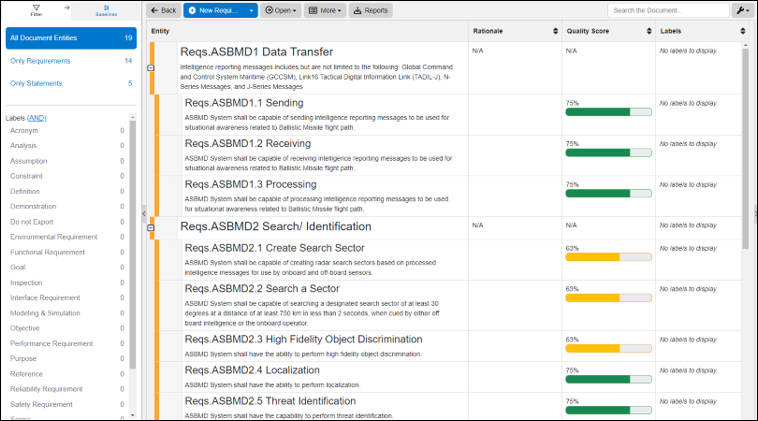
Task: Switch to the Baselines tab
Action: click(x=106, y=10)
